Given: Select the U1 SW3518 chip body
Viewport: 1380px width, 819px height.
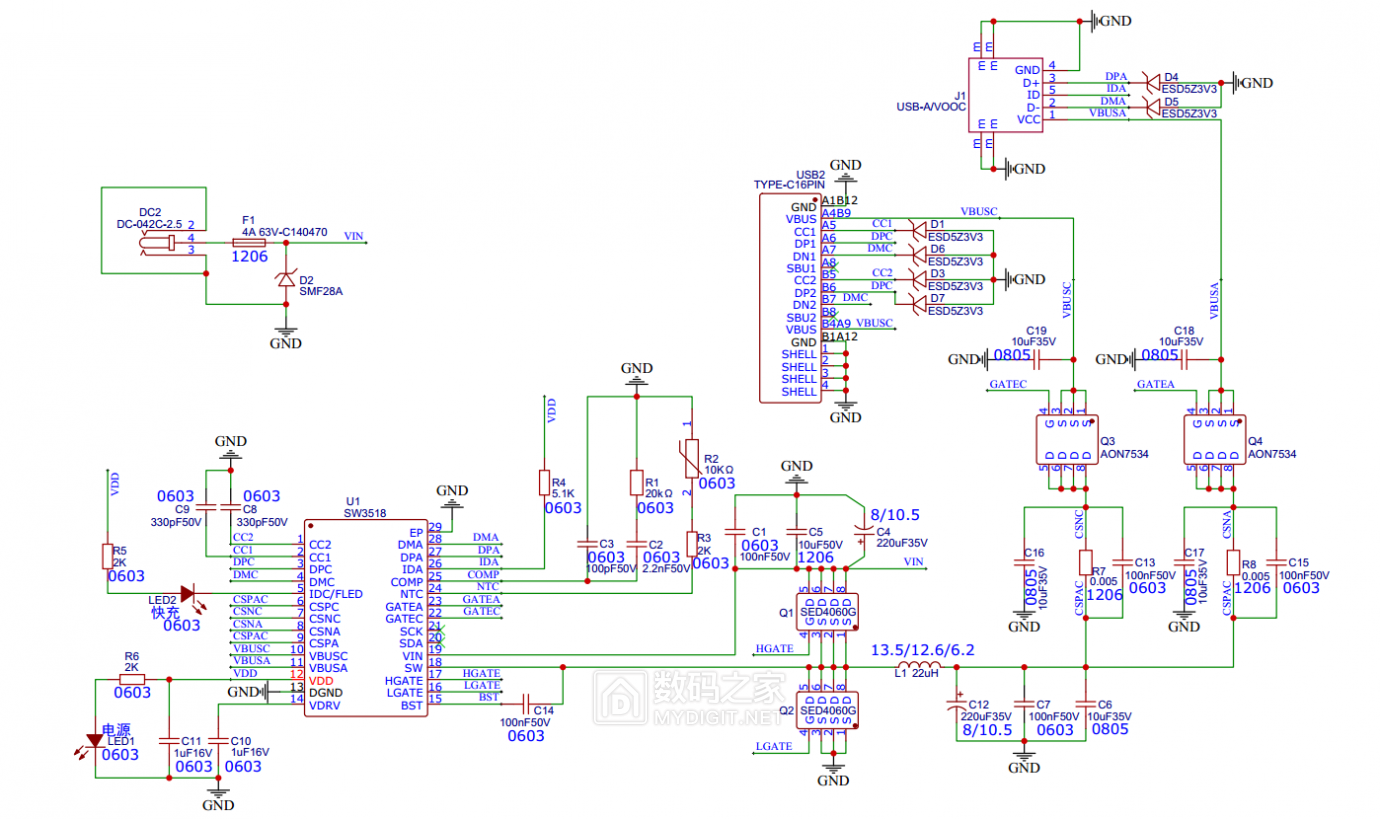Looking at the screenshot, I should [366, 618].
